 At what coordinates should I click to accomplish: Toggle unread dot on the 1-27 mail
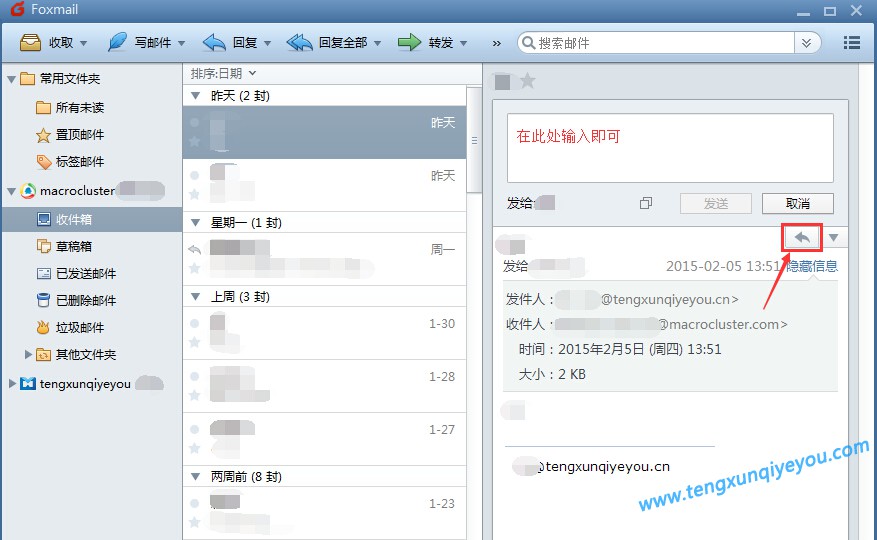195,429
